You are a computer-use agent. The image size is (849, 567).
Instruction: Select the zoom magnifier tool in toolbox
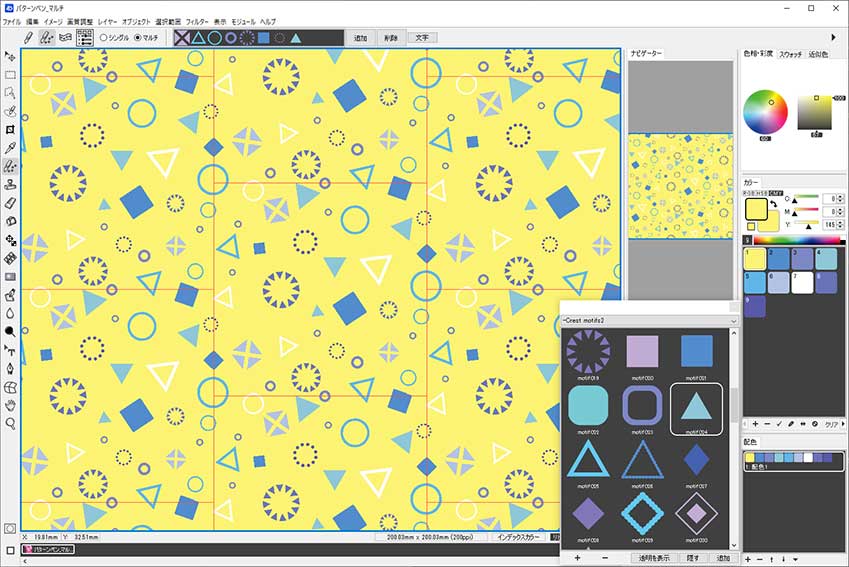[x=10, y=424]
